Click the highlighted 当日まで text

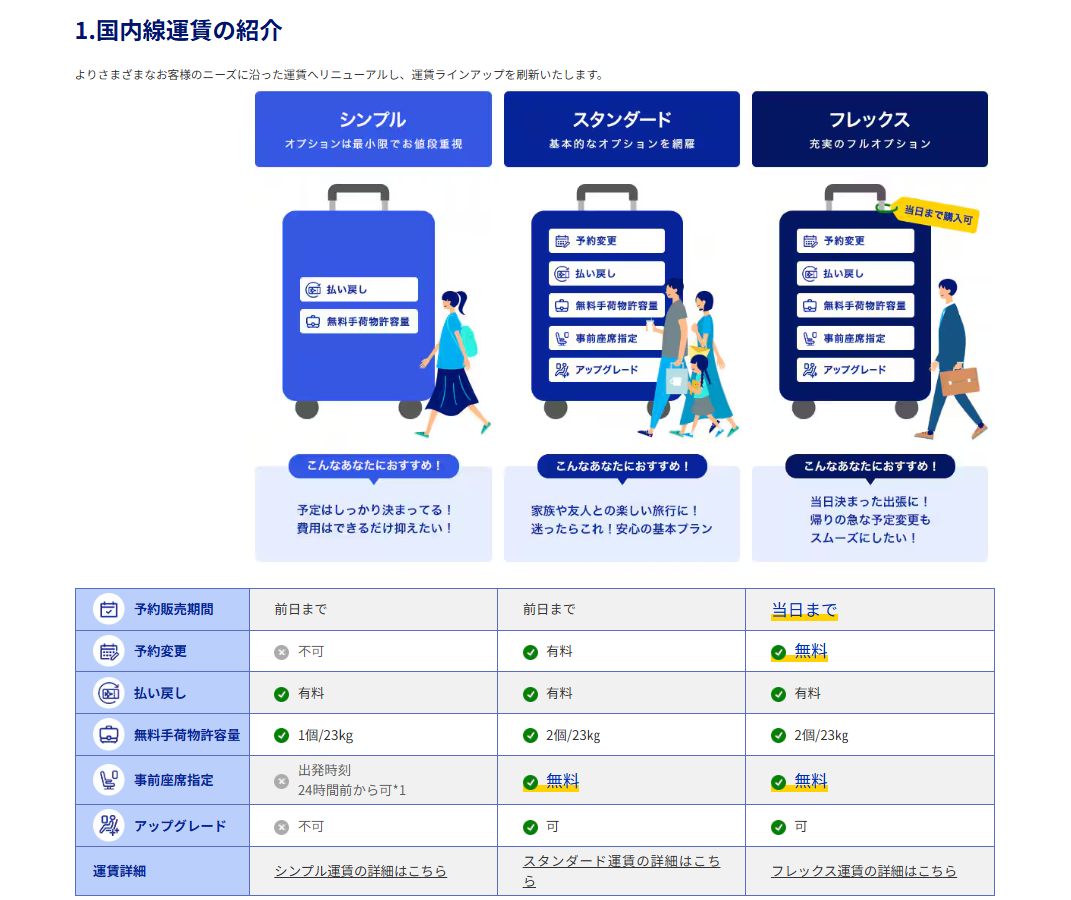tap(804, 610)
